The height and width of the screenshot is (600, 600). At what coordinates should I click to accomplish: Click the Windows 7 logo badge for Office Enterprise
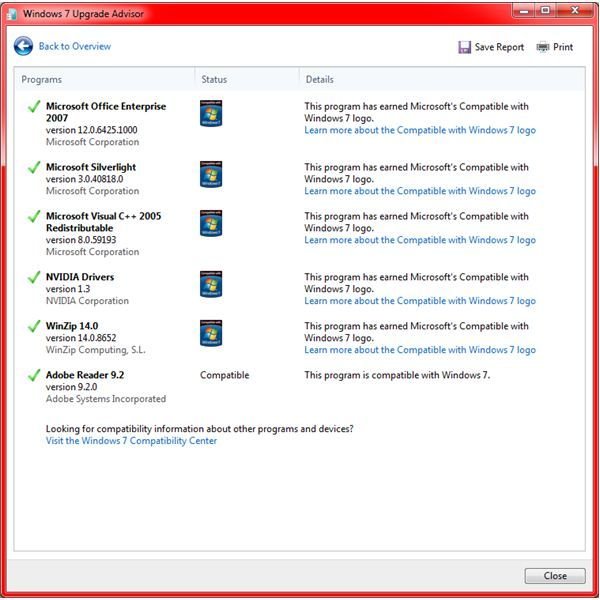(x=211, y=113)
